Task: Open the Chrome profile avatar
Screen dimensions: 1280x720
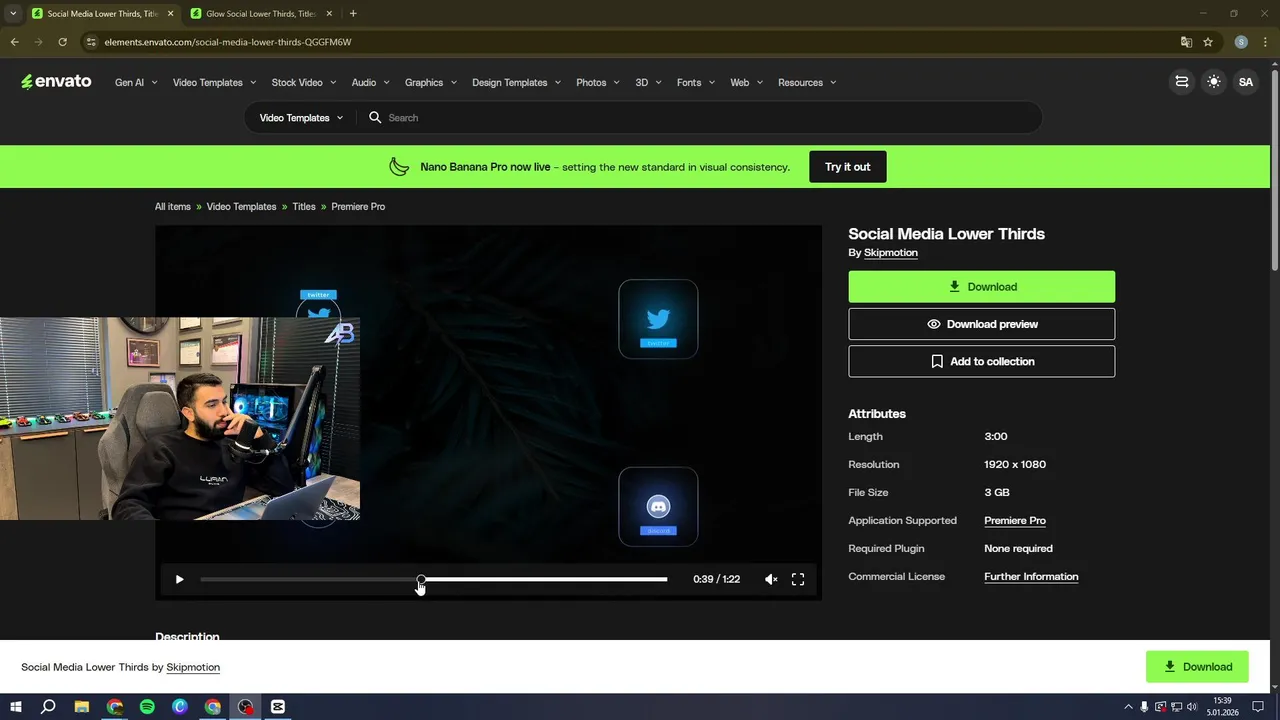Action: click(x=1241, y=42)
